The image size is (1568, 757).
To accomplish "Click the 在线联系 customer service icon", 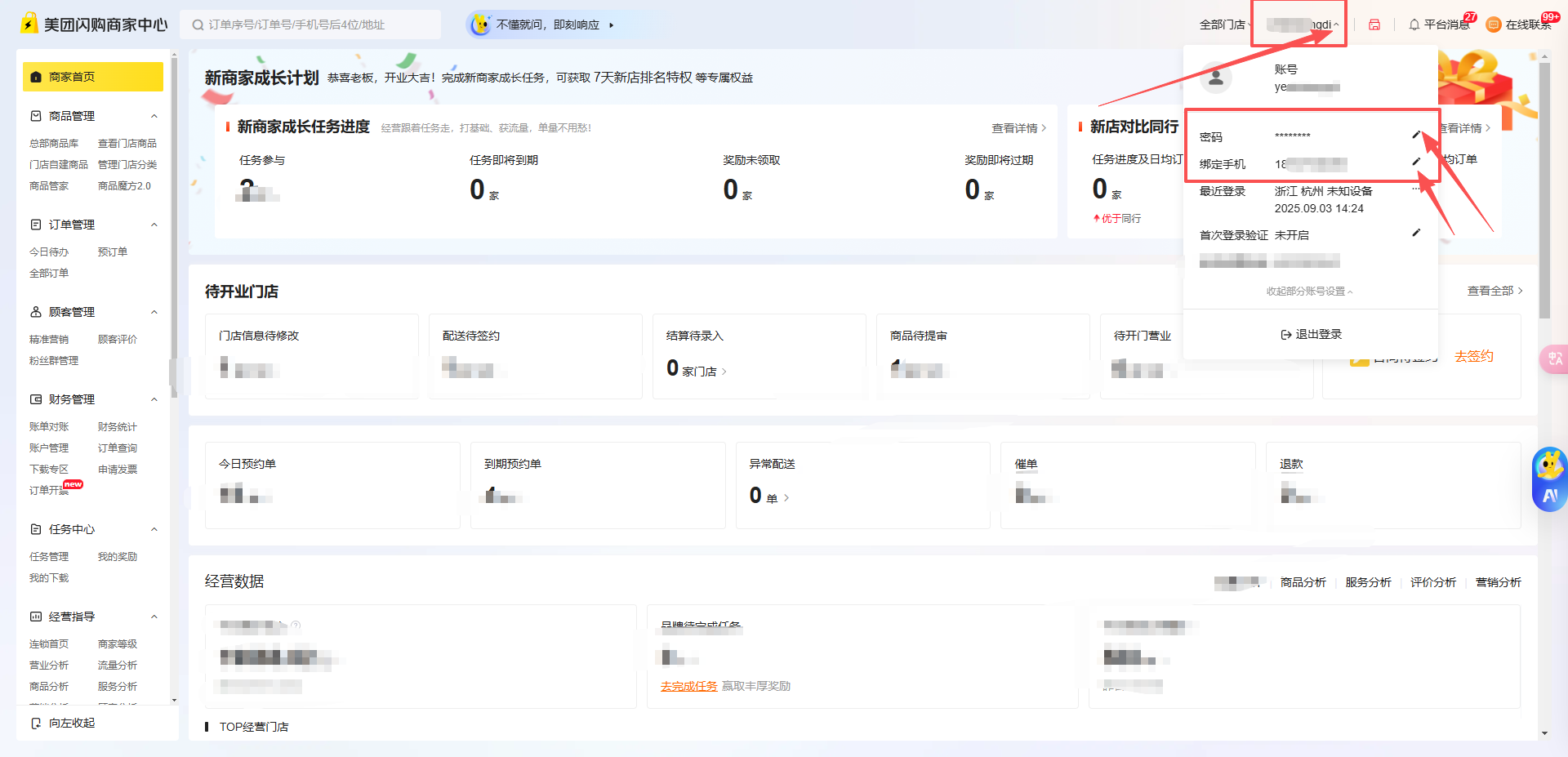I will click(x=1494, y=24).
